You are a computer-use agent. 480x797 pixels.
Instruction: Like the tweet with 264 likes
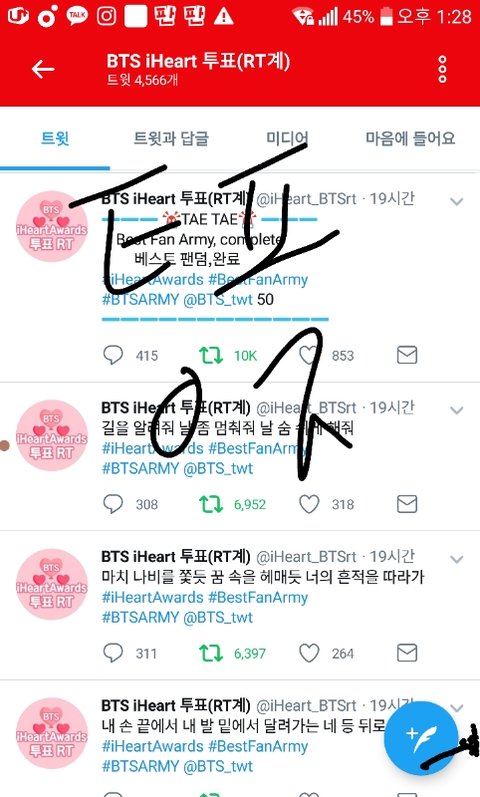[x=309, y=653]
